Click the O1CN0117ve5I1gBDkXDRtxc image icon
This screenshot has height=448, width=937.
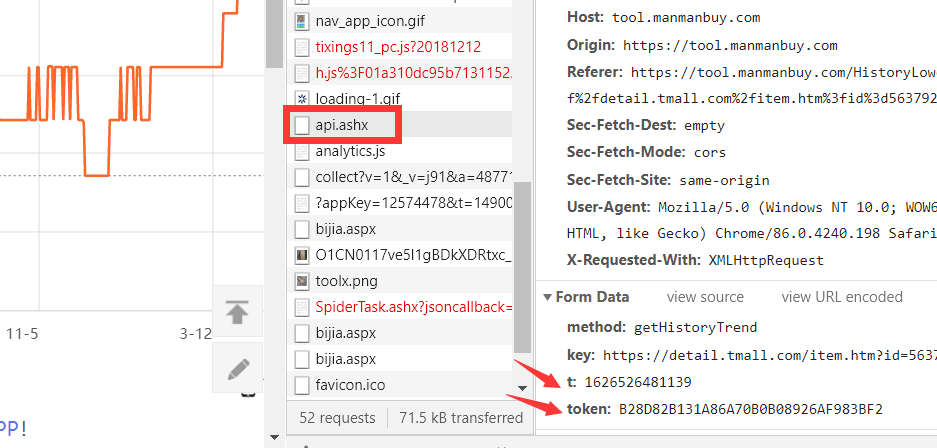pos(301,255)
